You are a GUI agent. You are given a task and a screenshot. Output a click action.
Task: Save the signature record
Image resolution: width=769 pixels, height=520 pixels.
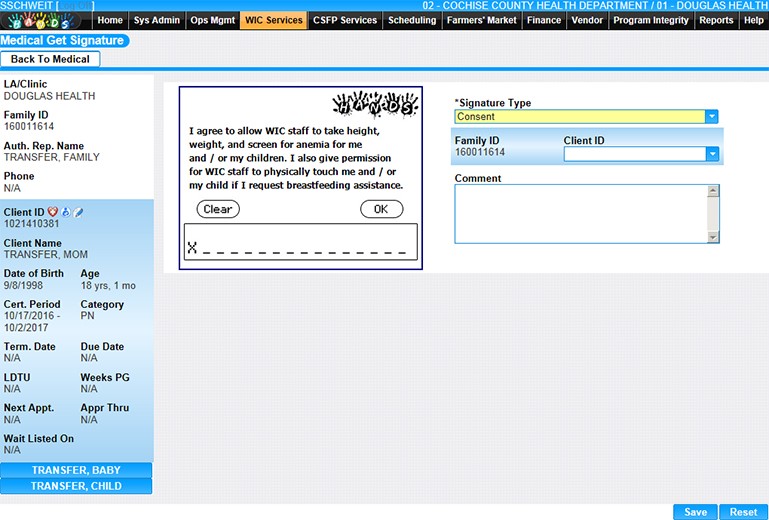[695, 512]
